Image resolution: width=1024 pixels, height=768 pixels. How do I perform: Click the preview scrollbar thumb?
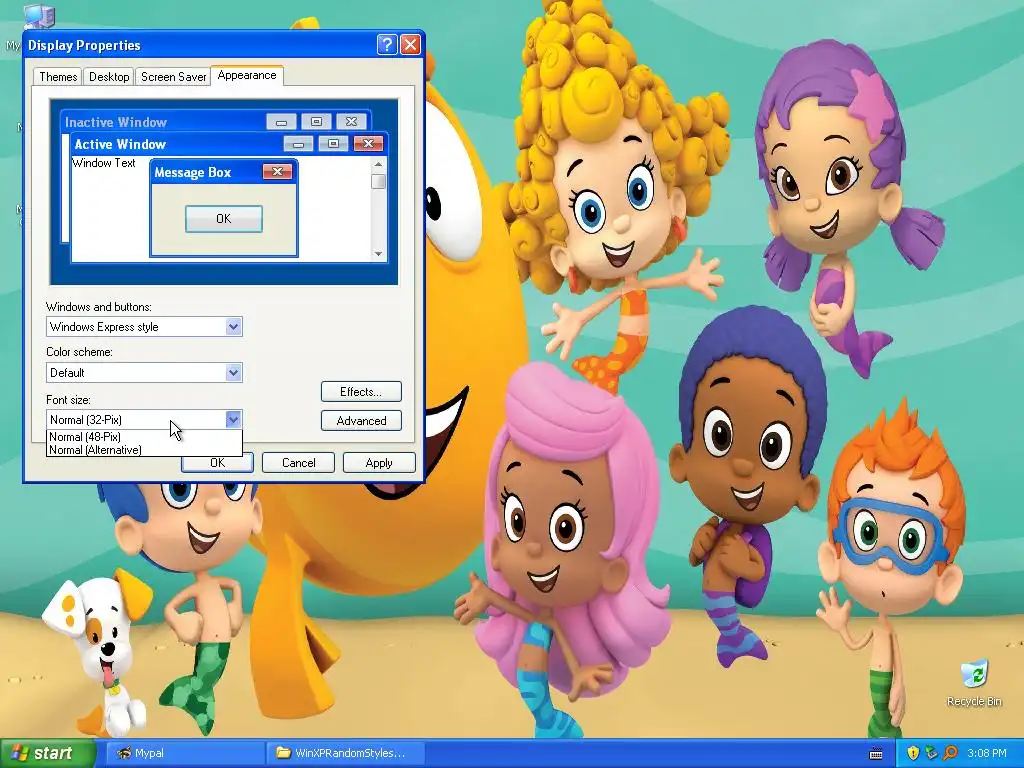click(378, 181)
